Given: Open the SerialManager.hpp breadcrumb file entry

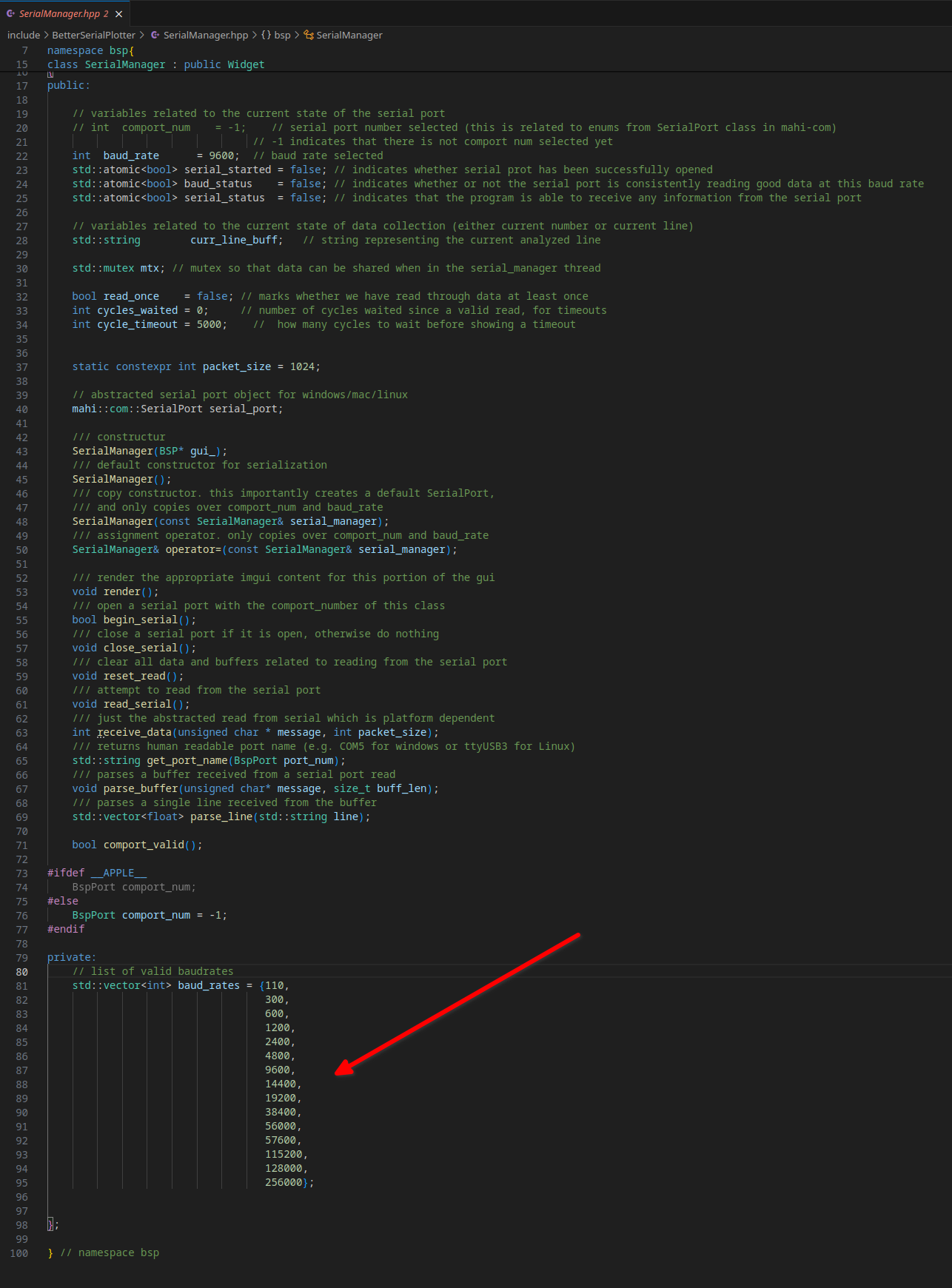Looking at the screenshot, I should [206, 35].
